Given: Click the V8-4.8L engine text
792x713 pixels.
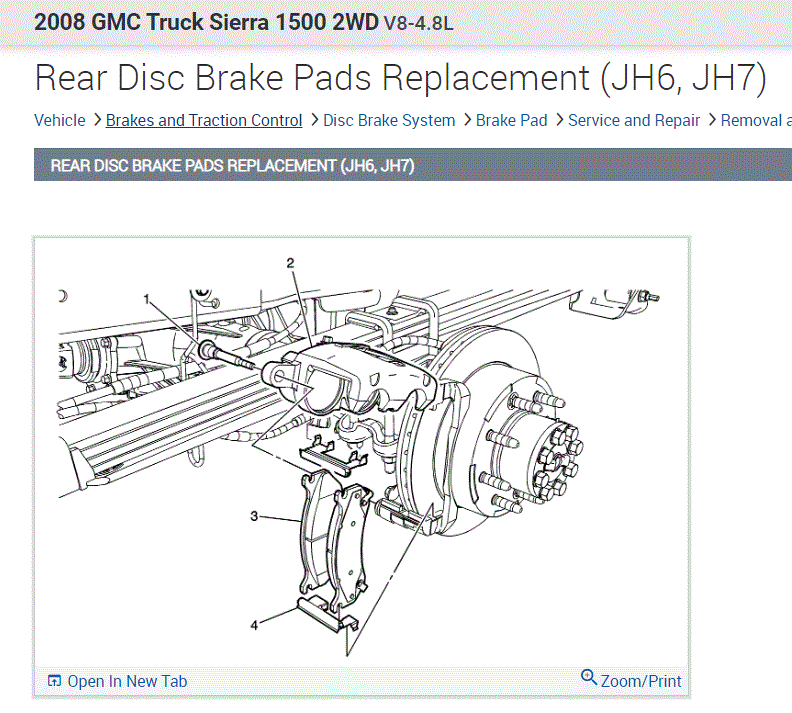Looking at the screenshot, I should tap(419, 23).
